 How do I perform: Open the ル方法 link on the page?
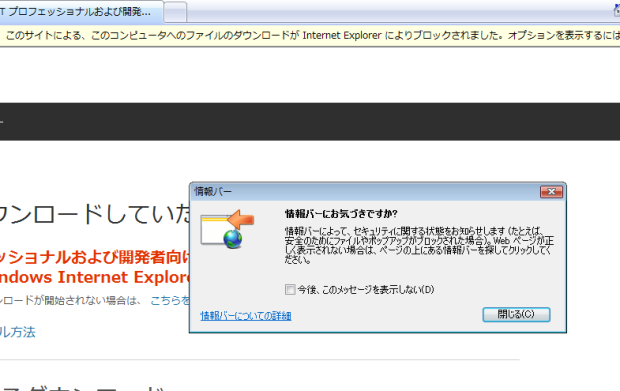coord(18,332)
